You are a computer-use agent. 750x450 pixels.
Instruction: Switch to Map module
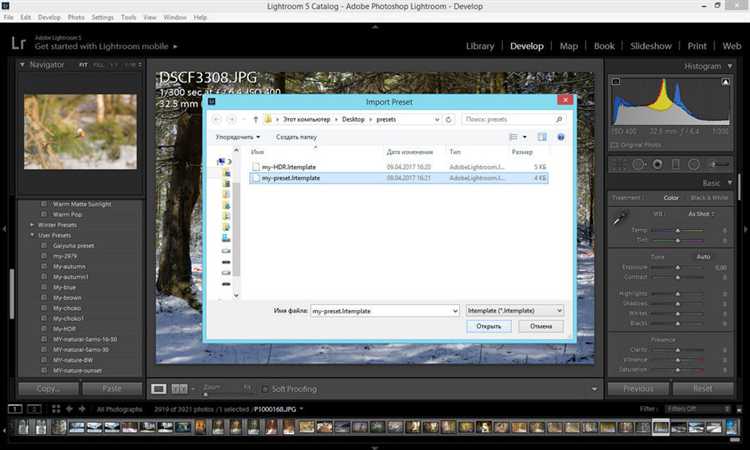pyautogui.click(x=568, y=46)
